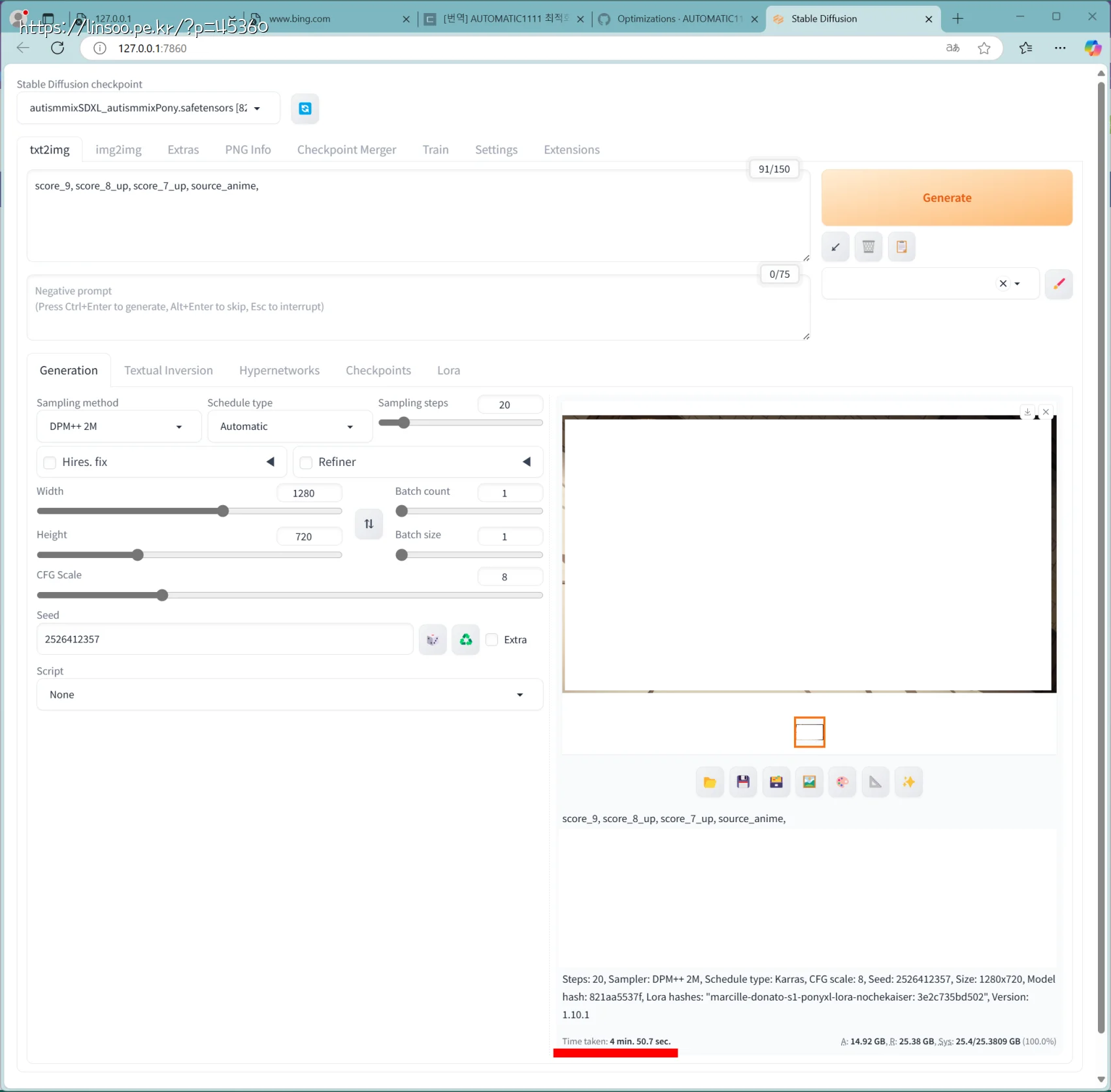Send image to extras ruler icon
Viewport: 1111px width, 1092px height.
876,782
